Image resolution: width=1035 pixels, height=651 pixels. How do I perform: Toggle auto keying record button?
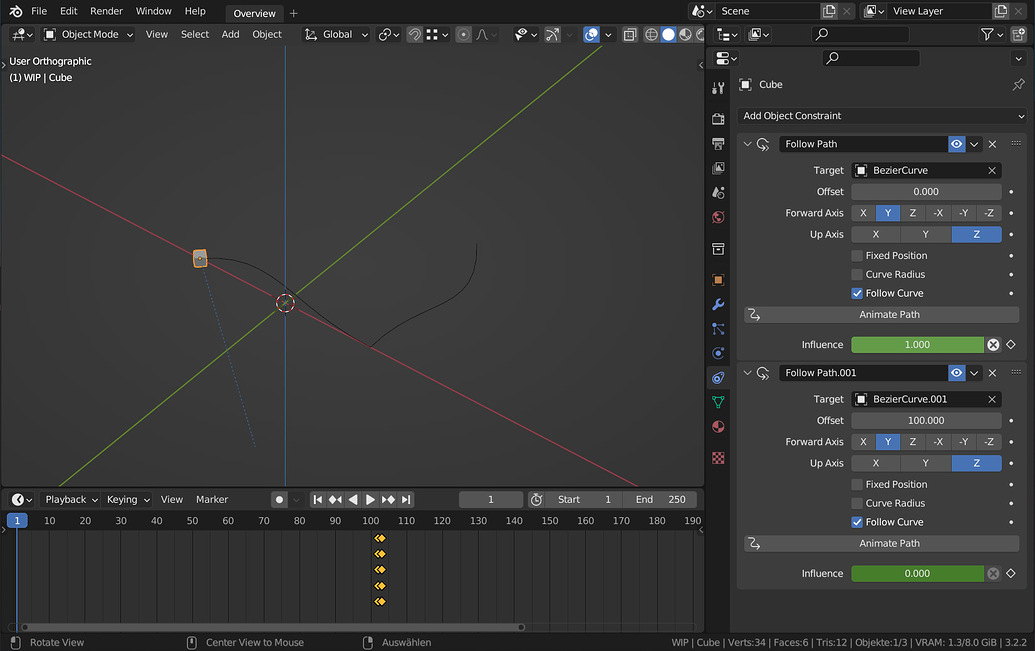click(x=279, y=500)
